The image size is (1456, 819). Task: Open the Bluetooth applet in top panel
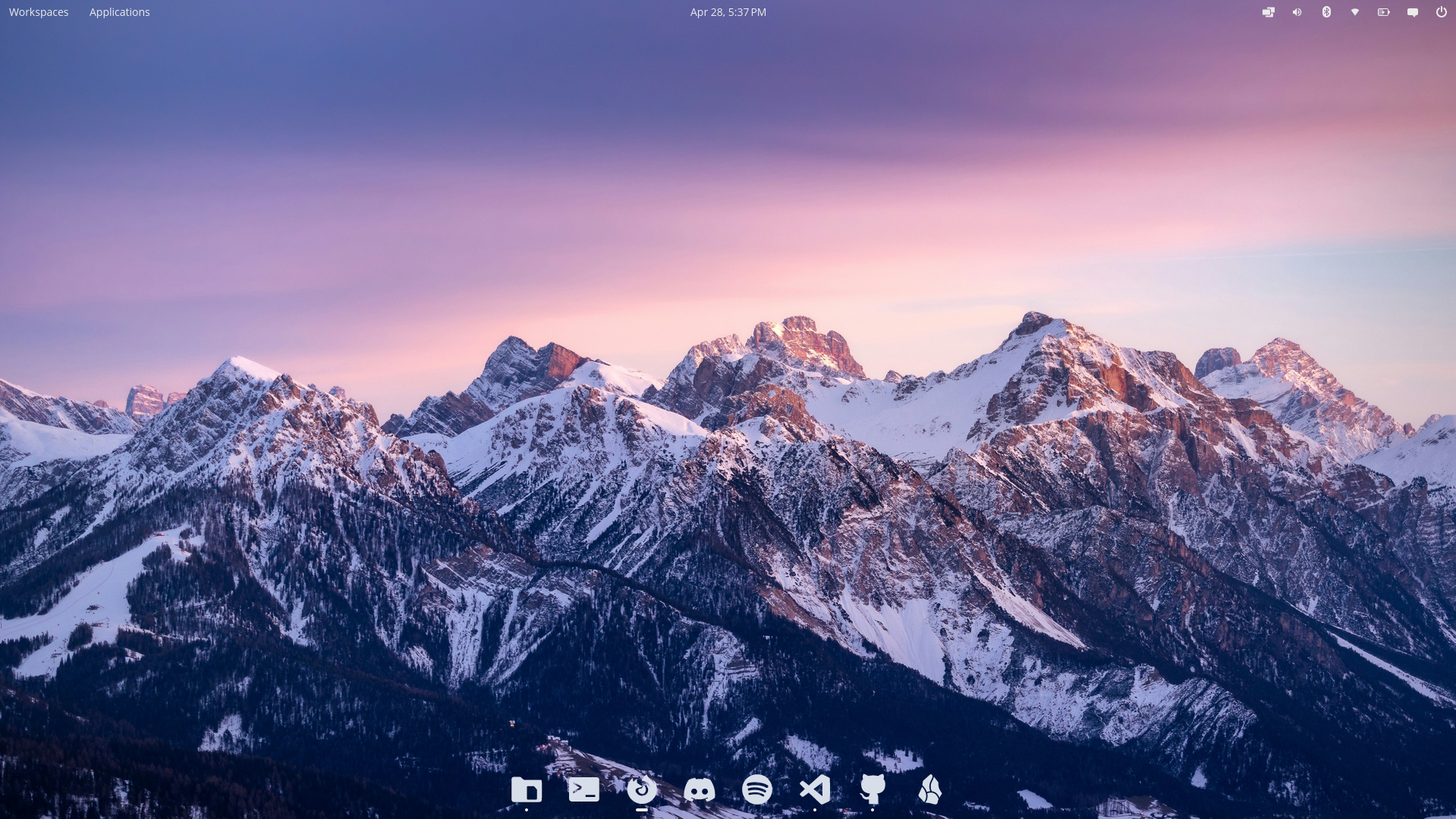point(1326,12)
